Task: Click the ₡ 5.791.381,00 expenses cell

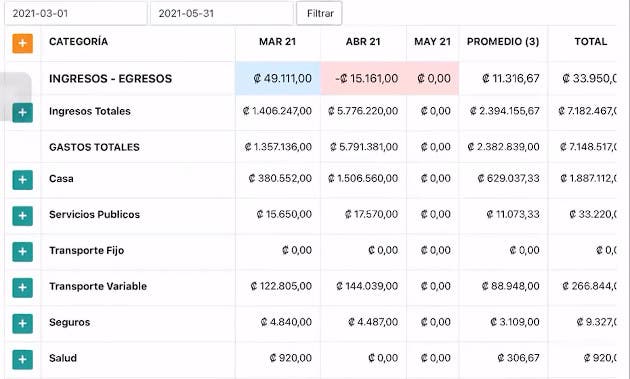Action: coord(364,147)
